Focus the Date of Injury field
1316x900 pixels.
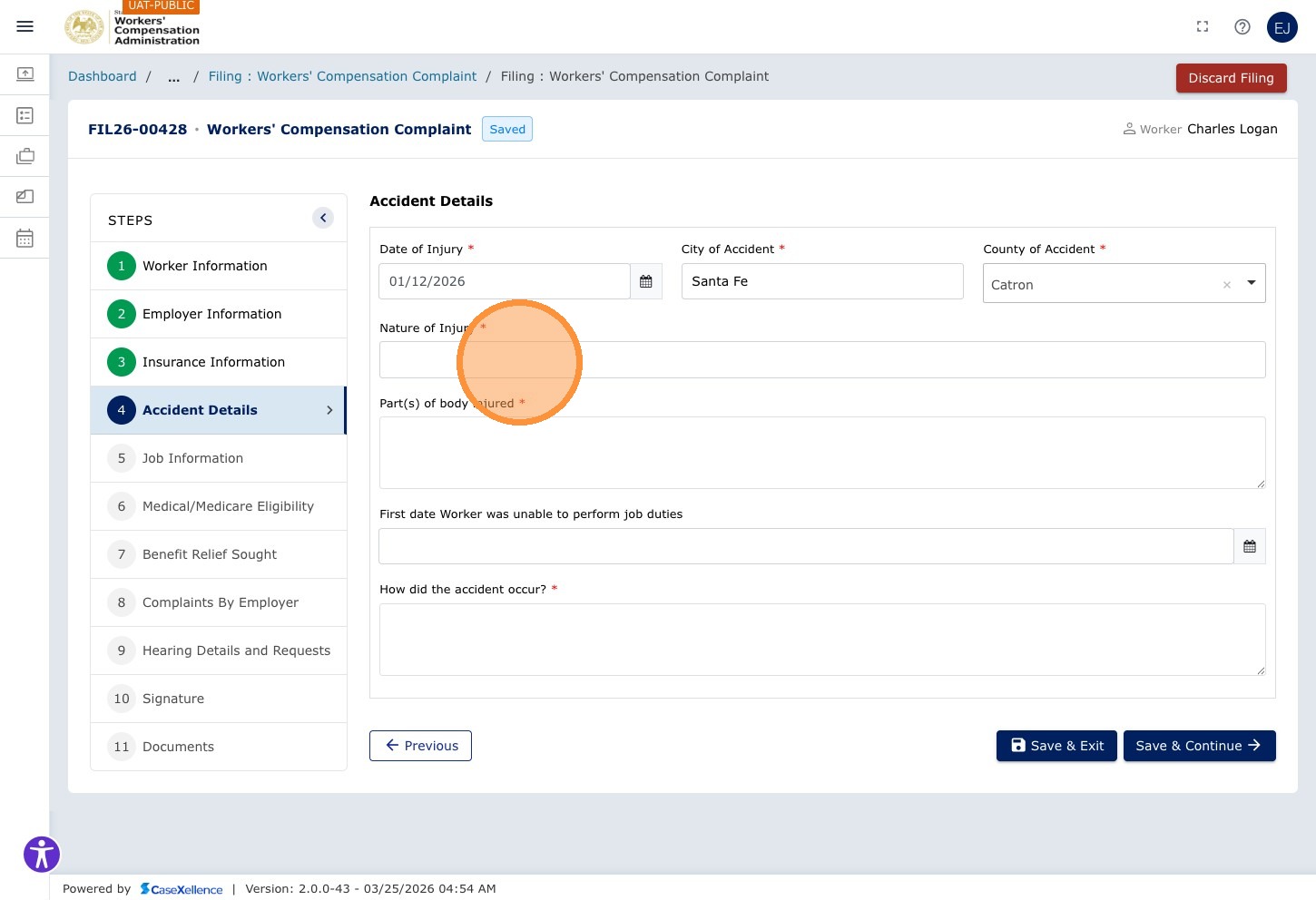505,281
